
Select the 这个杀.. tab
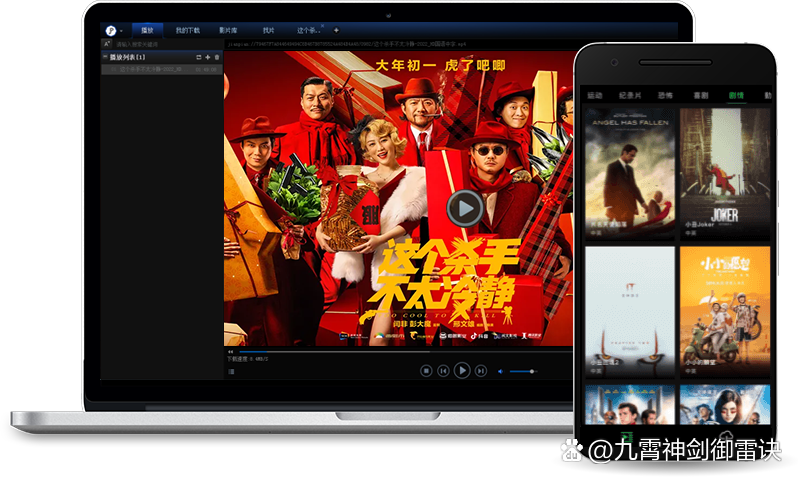coord(308,31)
